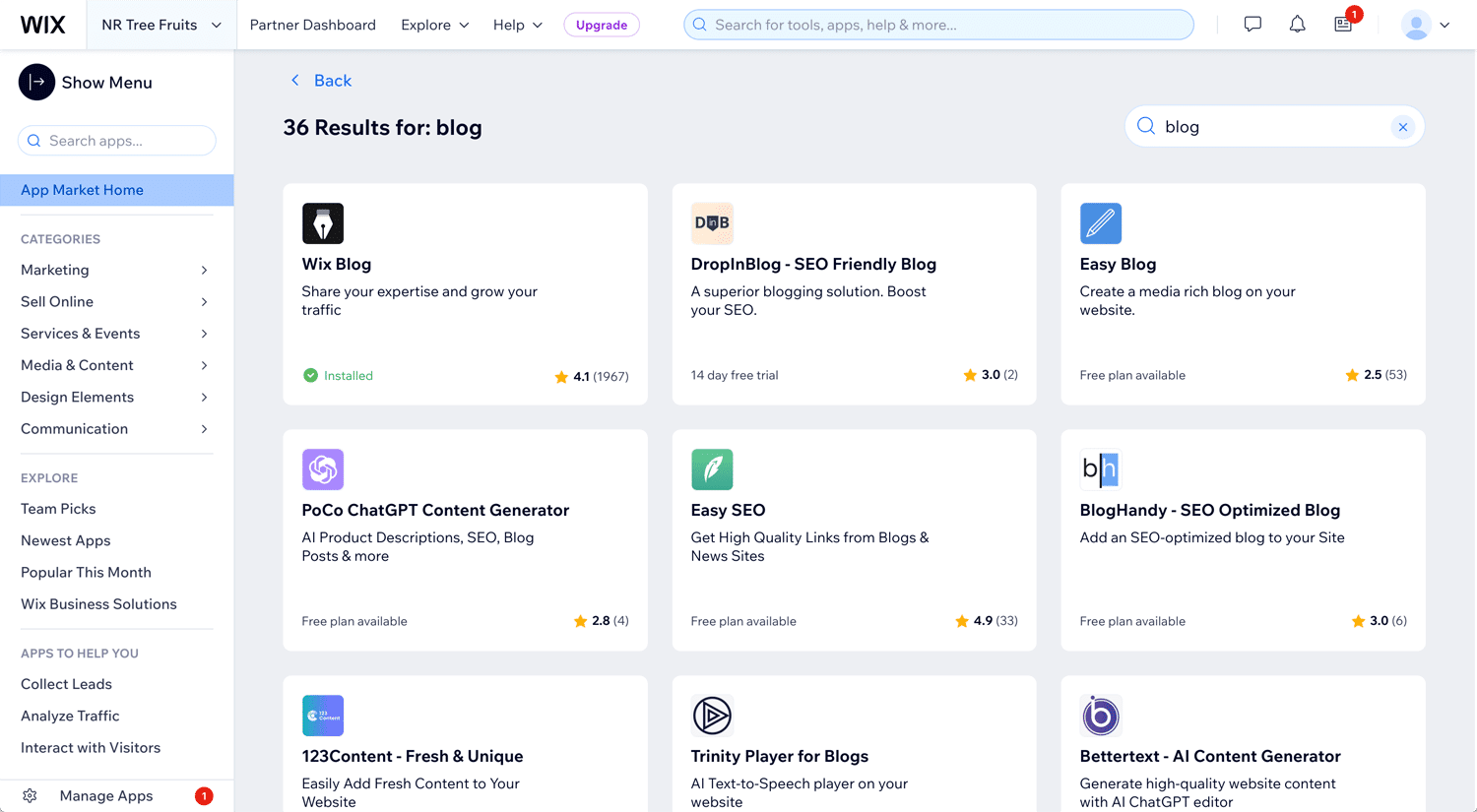Open the Easy Blog app title
This screenshot has height=812, width=1477.
pyautogui.click(x=1118, y=264)
